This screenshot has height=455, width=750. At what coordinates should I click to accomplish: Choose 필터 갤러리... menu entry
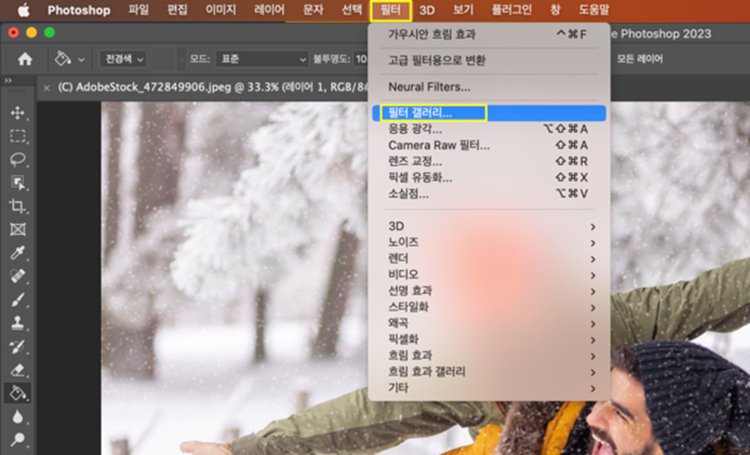(489, 113)
